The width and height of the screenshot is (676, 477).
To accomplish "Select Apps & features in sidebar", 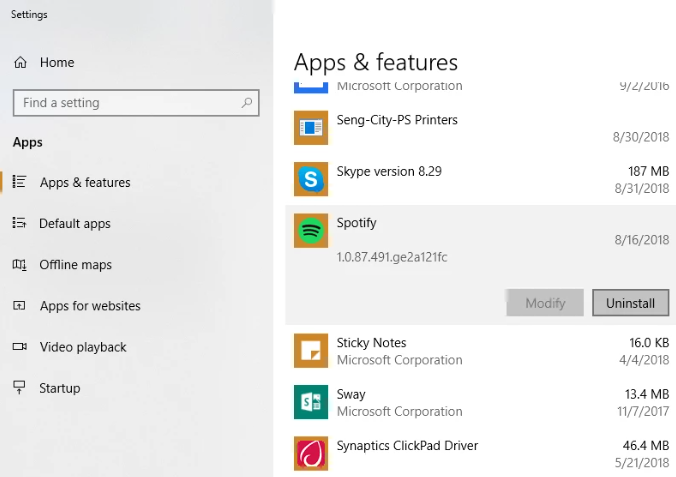I will point(85,182).
